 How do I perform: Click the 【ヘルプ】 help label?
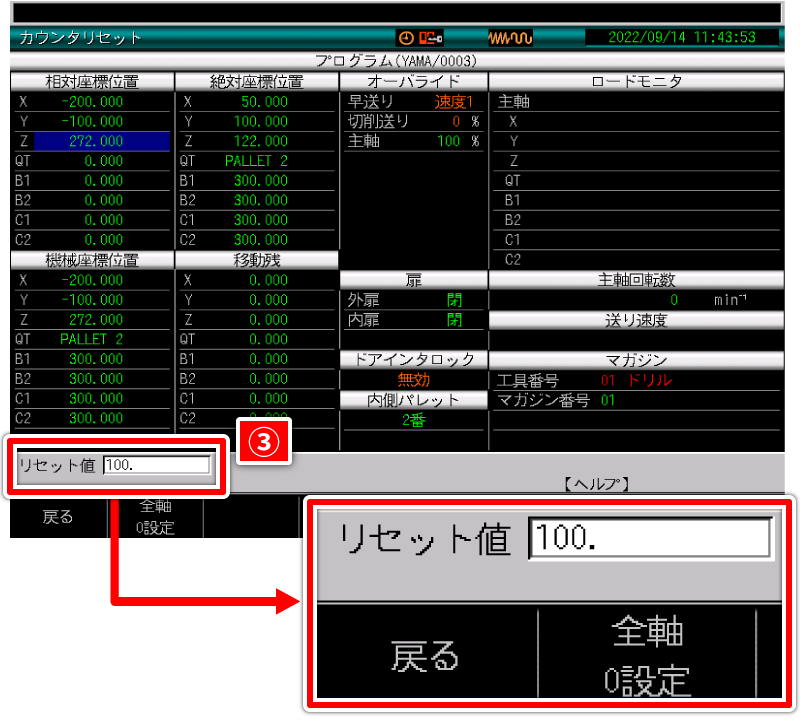point(595,484)
